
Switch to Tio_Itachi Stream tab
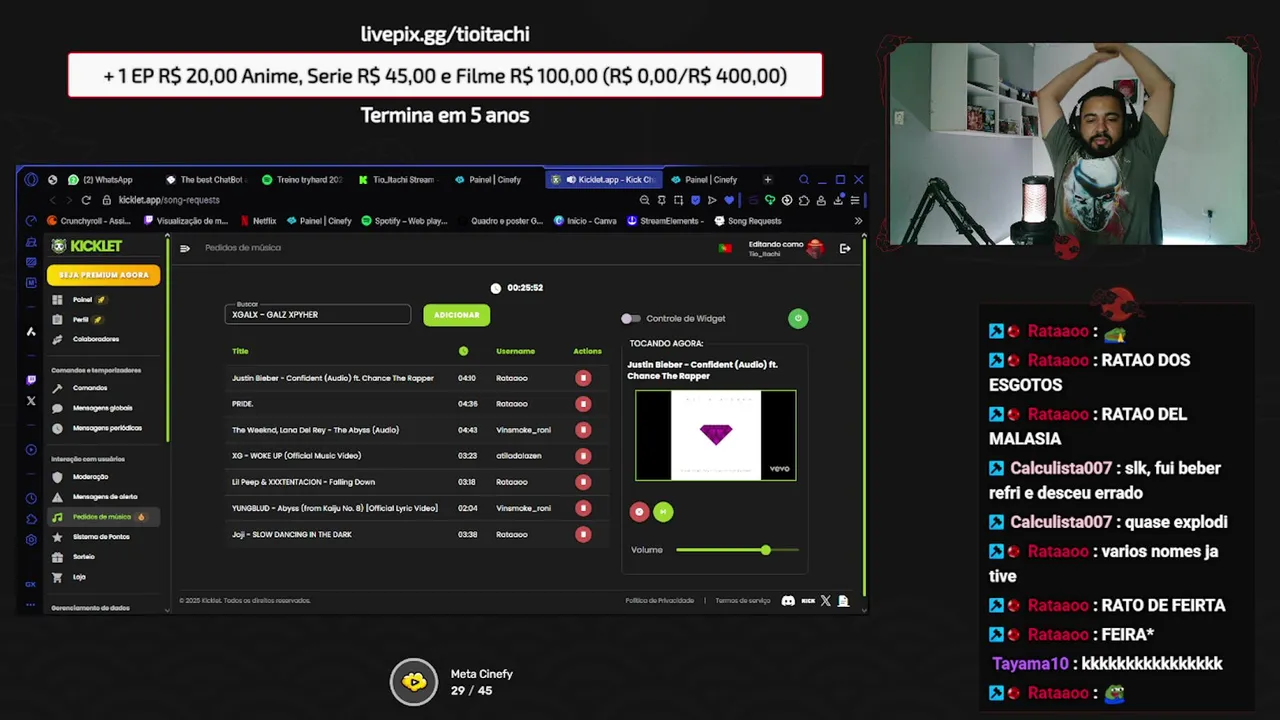(x=397, y=180)
